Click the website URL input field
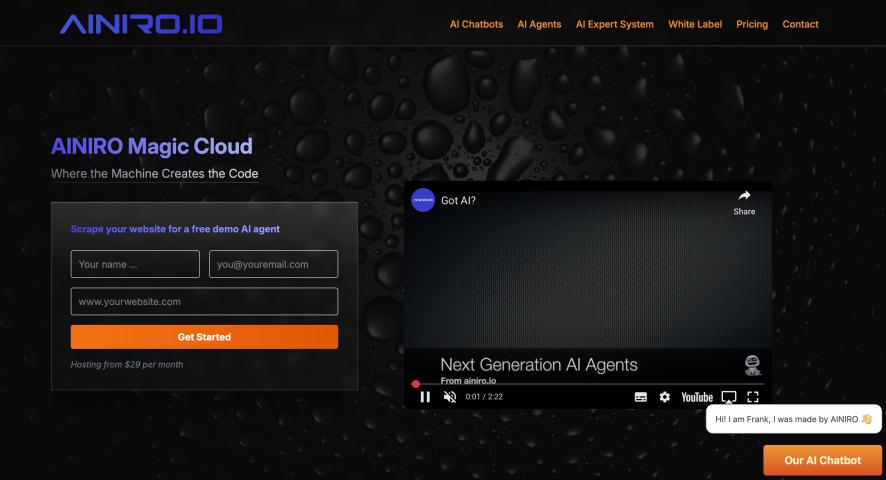Screen dimensions: 886x480 click(x=204, y=301)
